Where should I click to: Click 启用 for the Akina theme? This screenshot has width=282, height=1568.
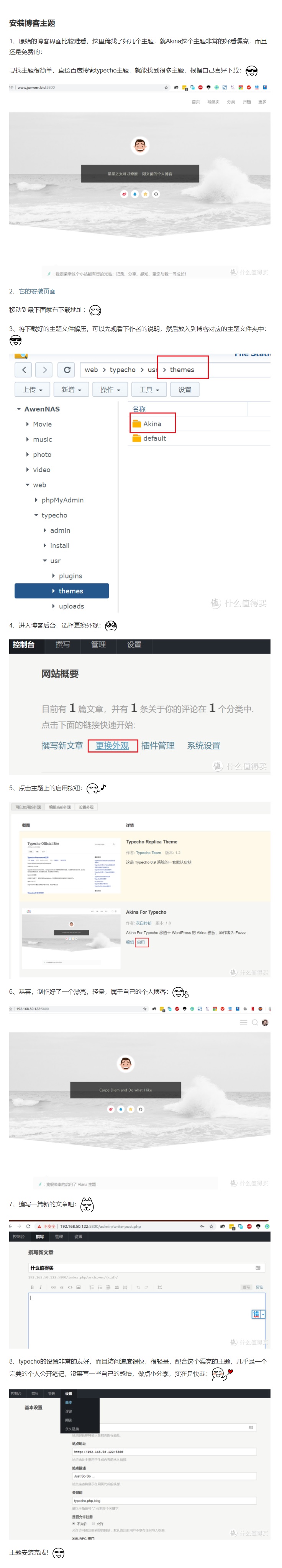[x=141, y=942]
